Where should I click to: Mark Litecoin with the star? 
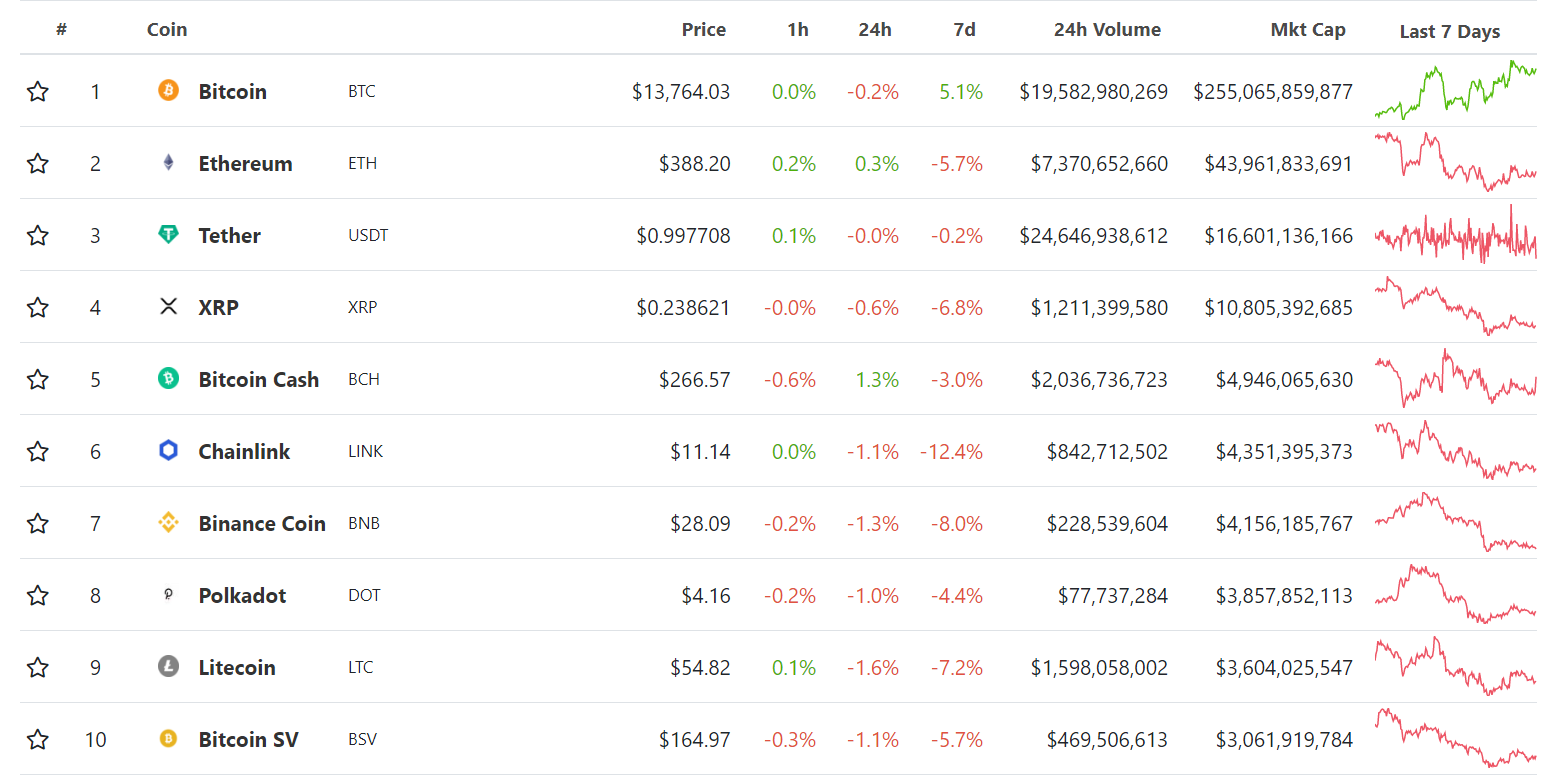pos(38,668)
